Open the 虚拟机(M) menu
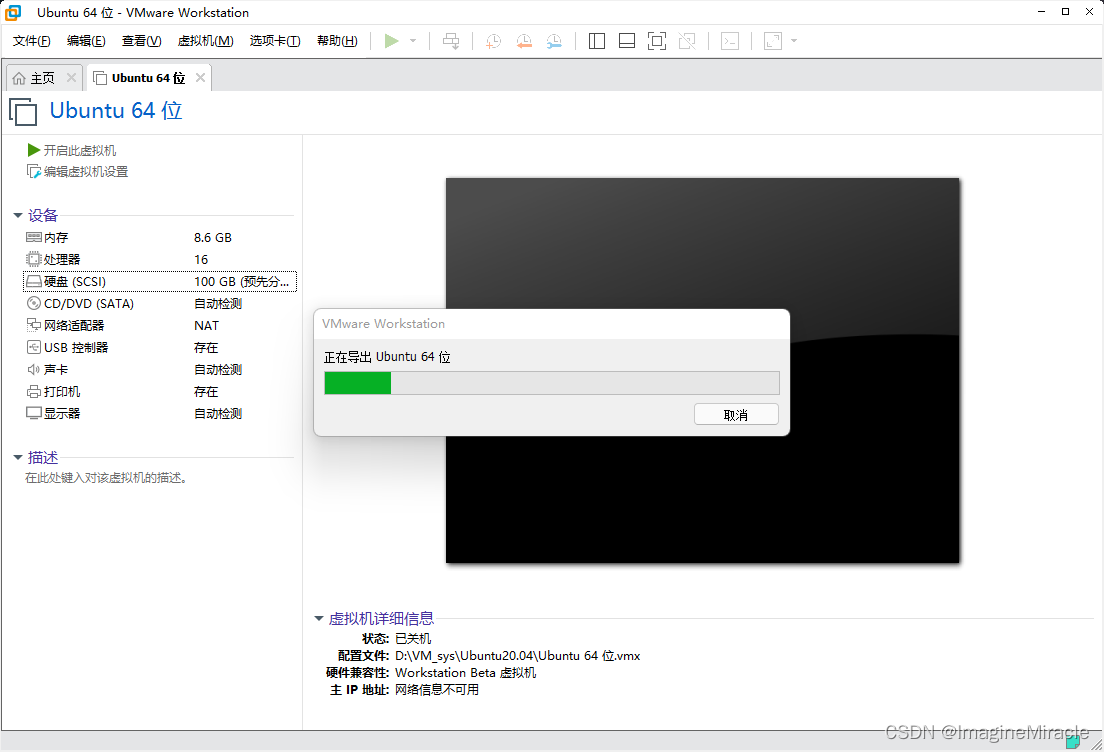This screenshot has height=752, width=1104. (x=206, y=41)
